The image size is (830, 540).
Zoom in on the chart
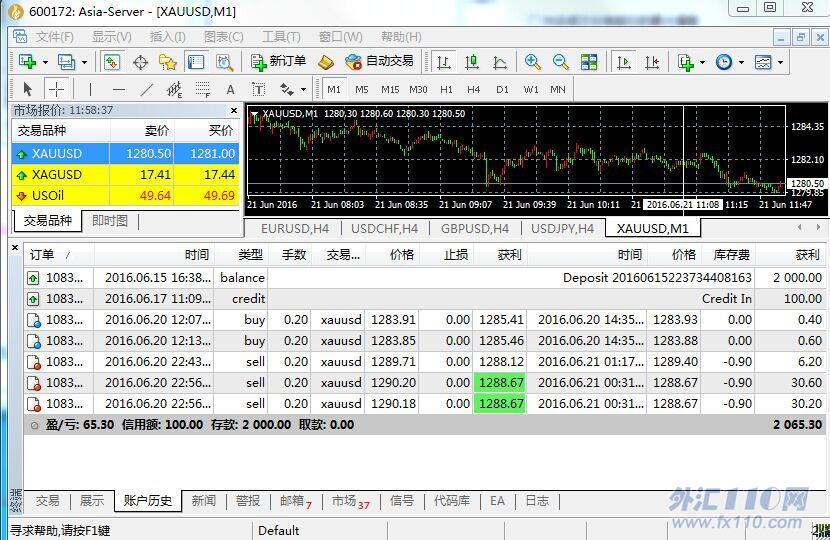pos(533,62)
